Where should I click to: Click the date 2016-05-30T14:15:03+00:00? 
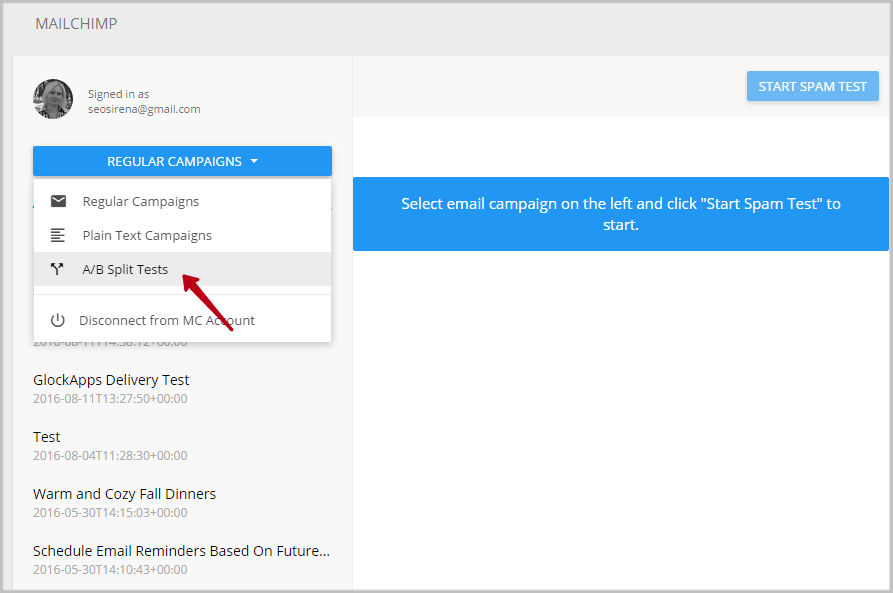(x=110, y=513)
